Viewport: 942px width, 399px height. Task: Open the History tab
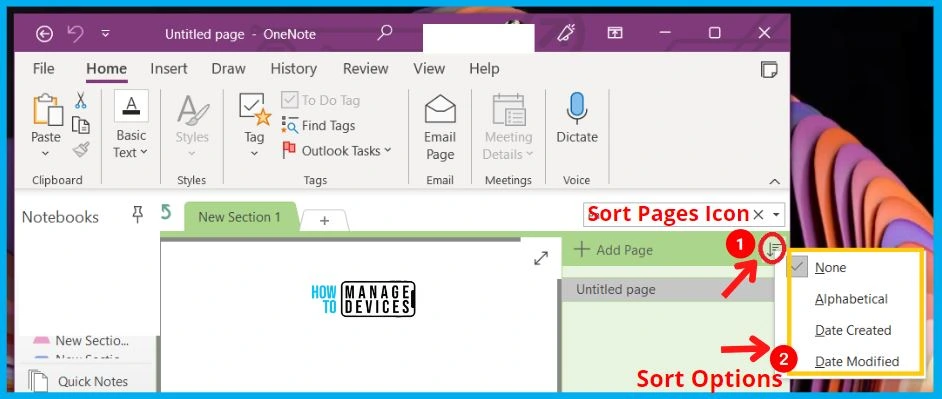point(293,69)
